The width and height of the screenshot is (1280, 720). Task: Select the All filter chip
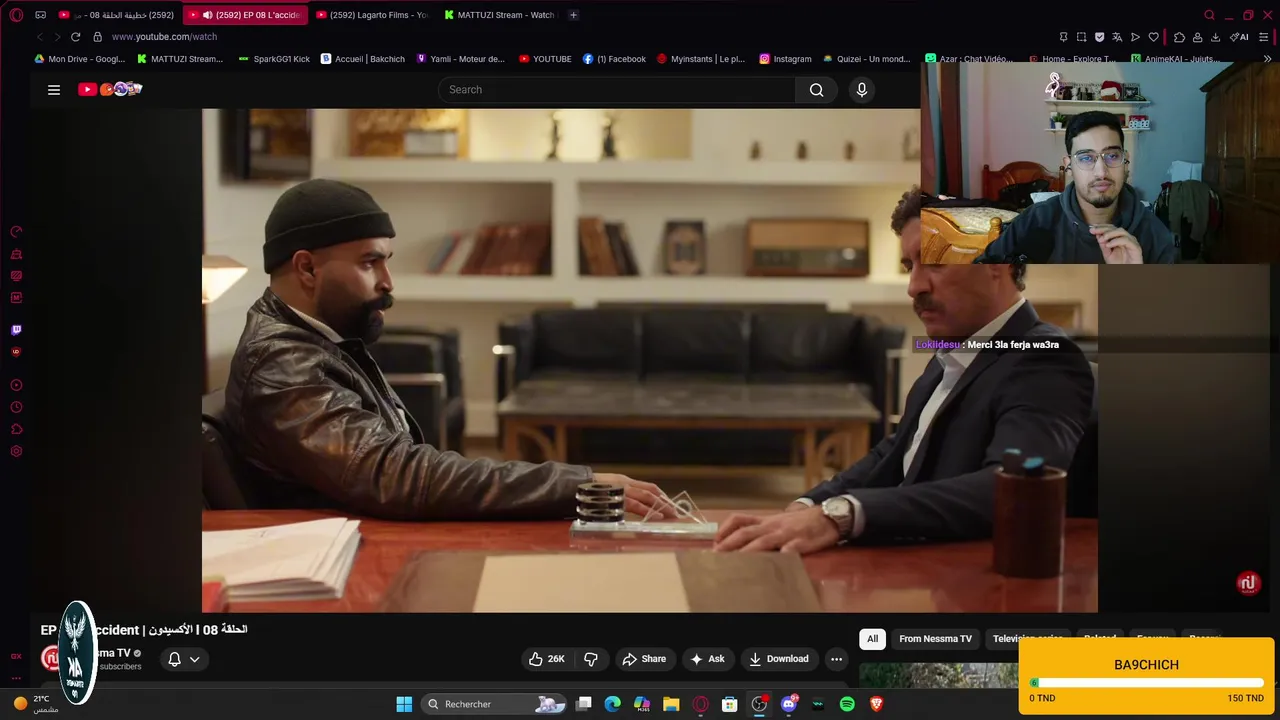[x=872, y=639]
